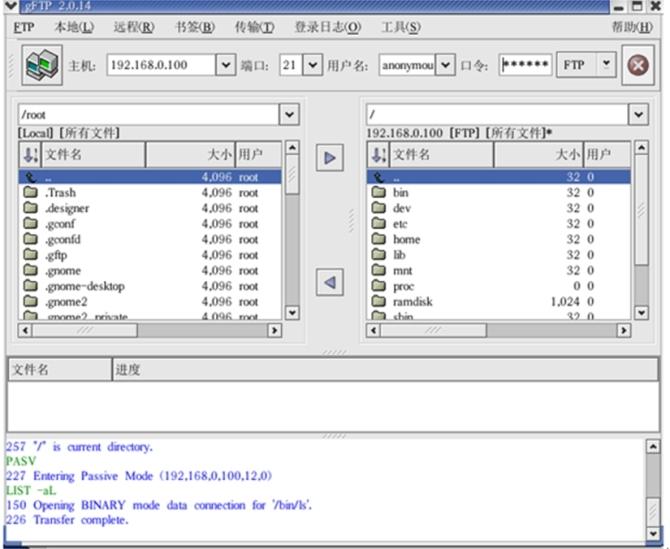This screenshot has height=549, width=670.
Task: Expand the port number dropdown
Action: [x=311, y=66]
